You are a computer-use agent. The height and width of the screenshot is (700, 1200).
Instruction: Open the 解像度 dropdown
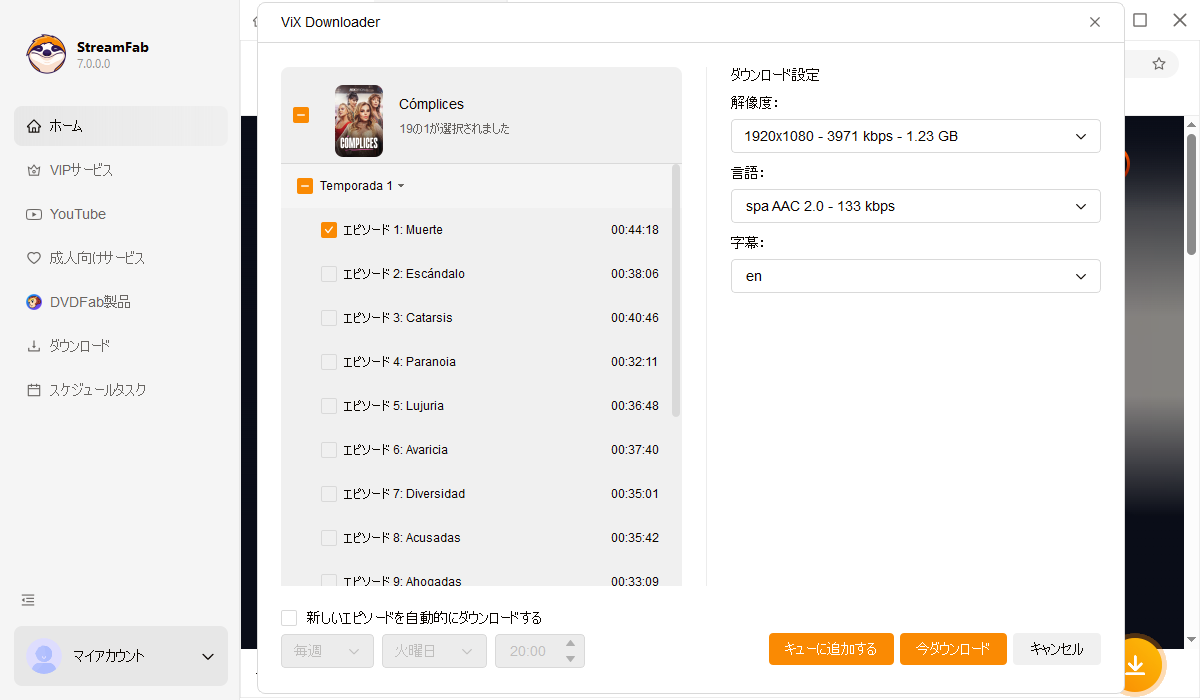(915, 136)
